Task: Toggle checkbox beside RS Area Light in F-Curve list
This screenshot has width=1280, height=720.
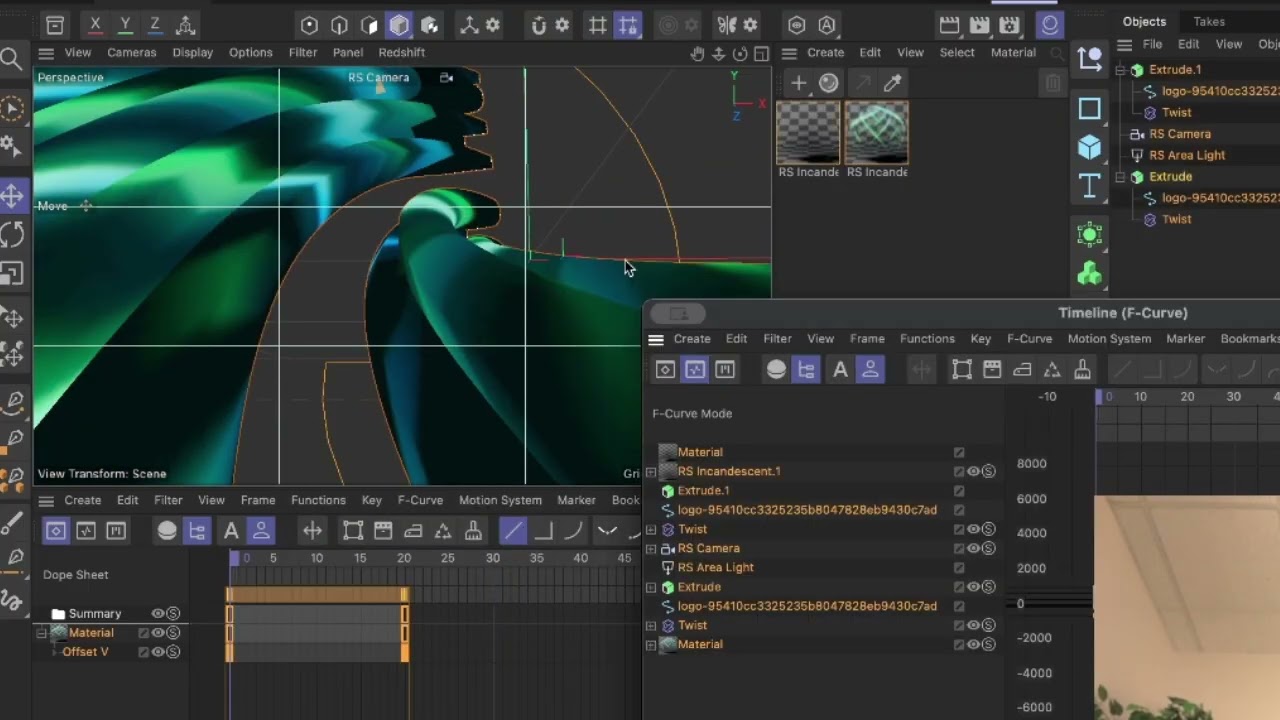Action: coord(959,567)
